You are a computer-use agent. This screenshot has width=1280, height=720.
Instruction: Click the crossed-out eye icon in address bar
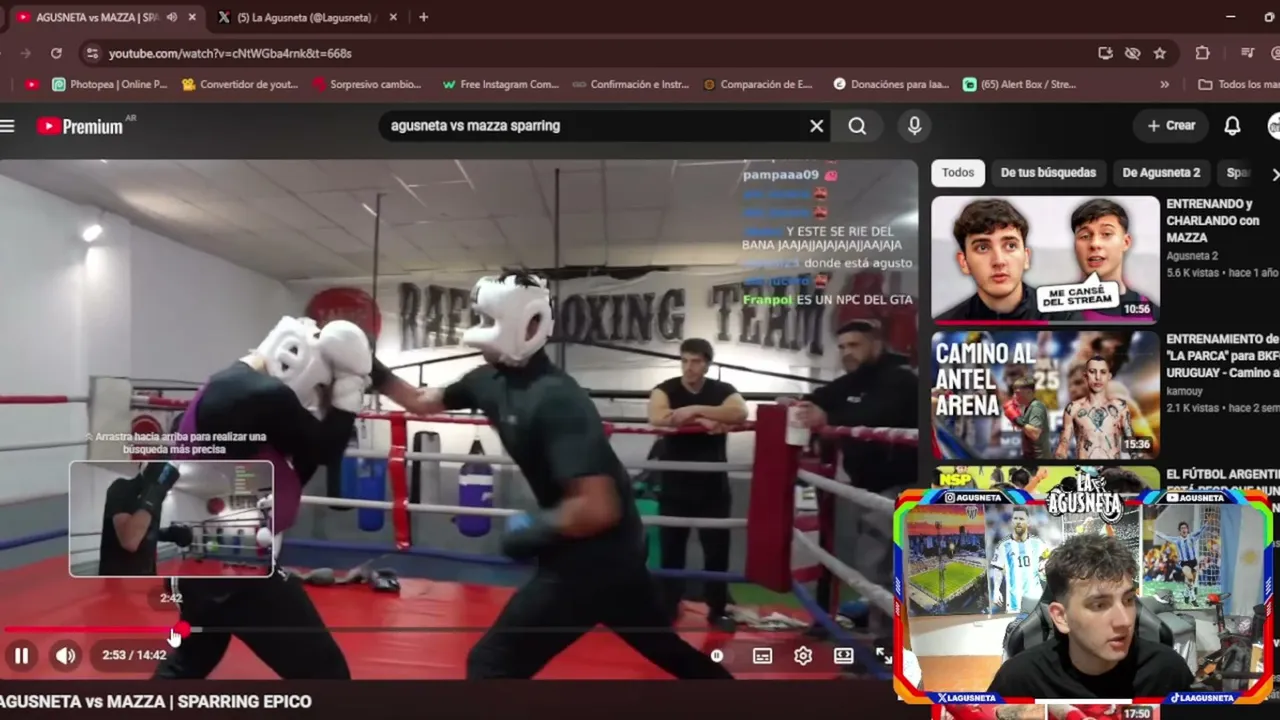click(x=1132, y=53)
